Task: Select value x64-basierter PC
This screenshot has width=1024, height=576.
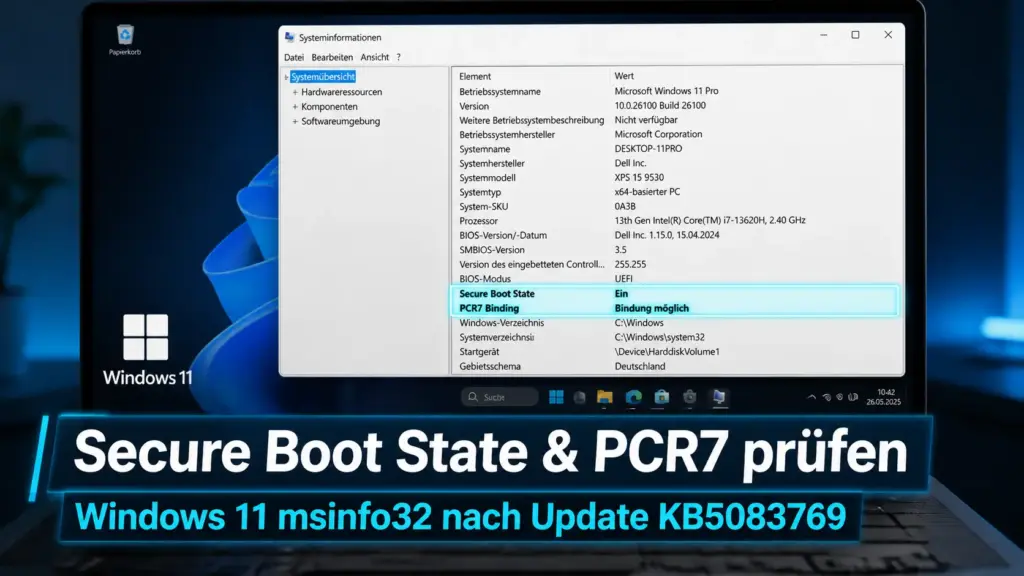Action: coord(647,191)
